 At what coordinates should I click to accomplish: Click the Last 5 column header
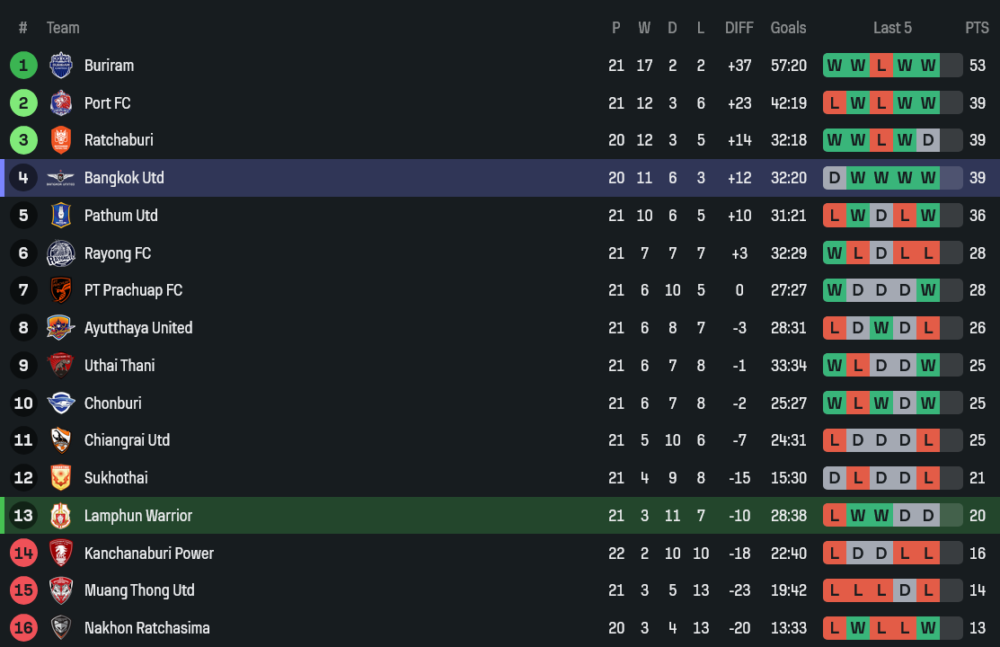coord(892,28)
